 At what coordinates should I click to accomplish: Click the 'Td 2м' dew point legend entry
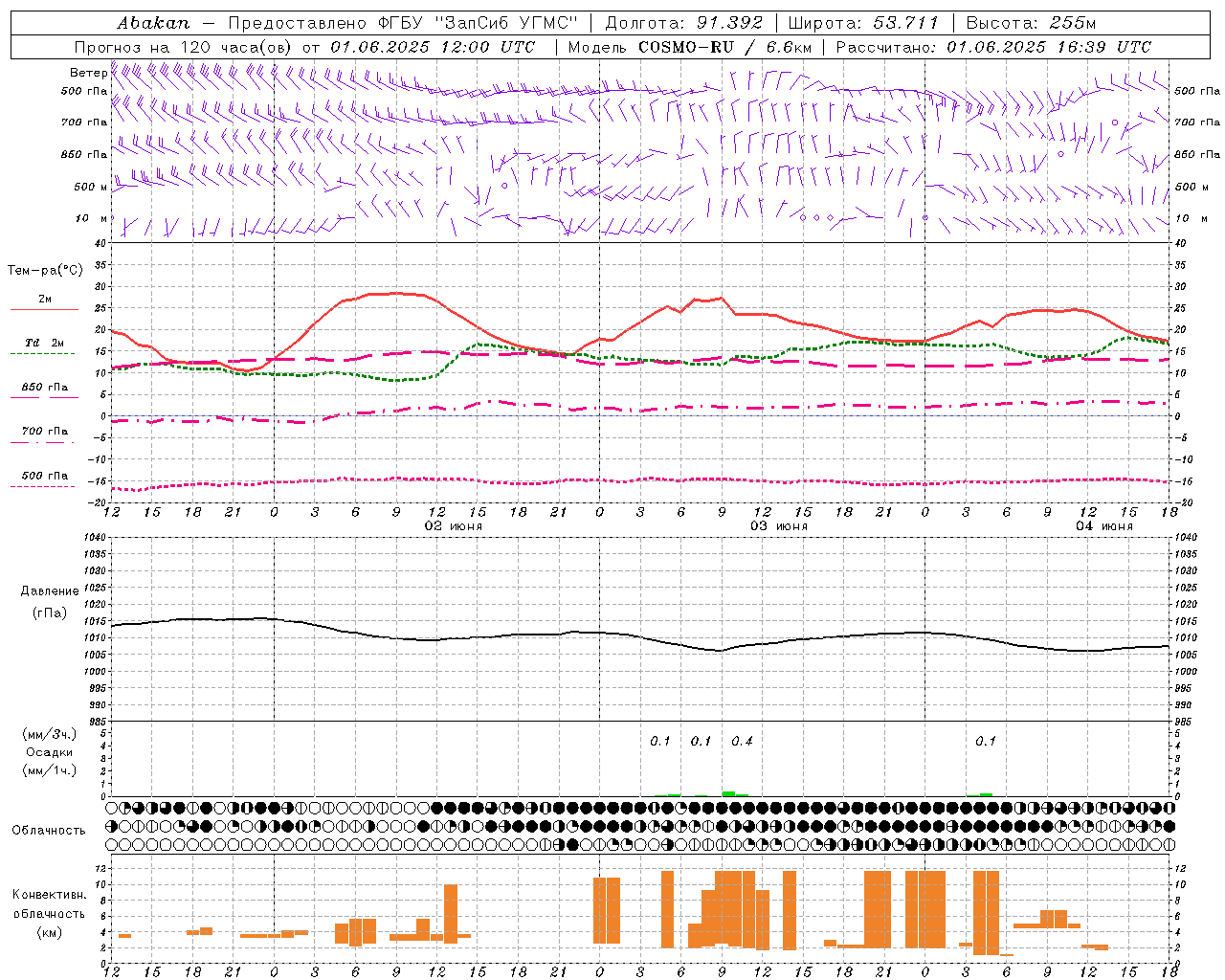[45, 343]
